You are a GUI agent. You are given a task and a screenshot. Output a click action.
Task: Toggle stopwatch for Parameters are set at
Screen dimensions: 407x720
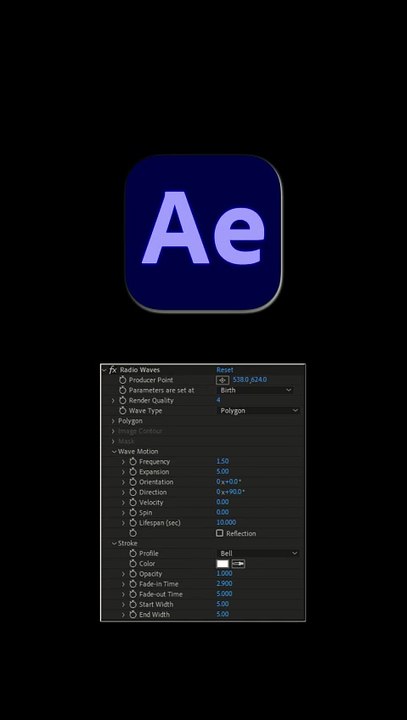[123, 390]
